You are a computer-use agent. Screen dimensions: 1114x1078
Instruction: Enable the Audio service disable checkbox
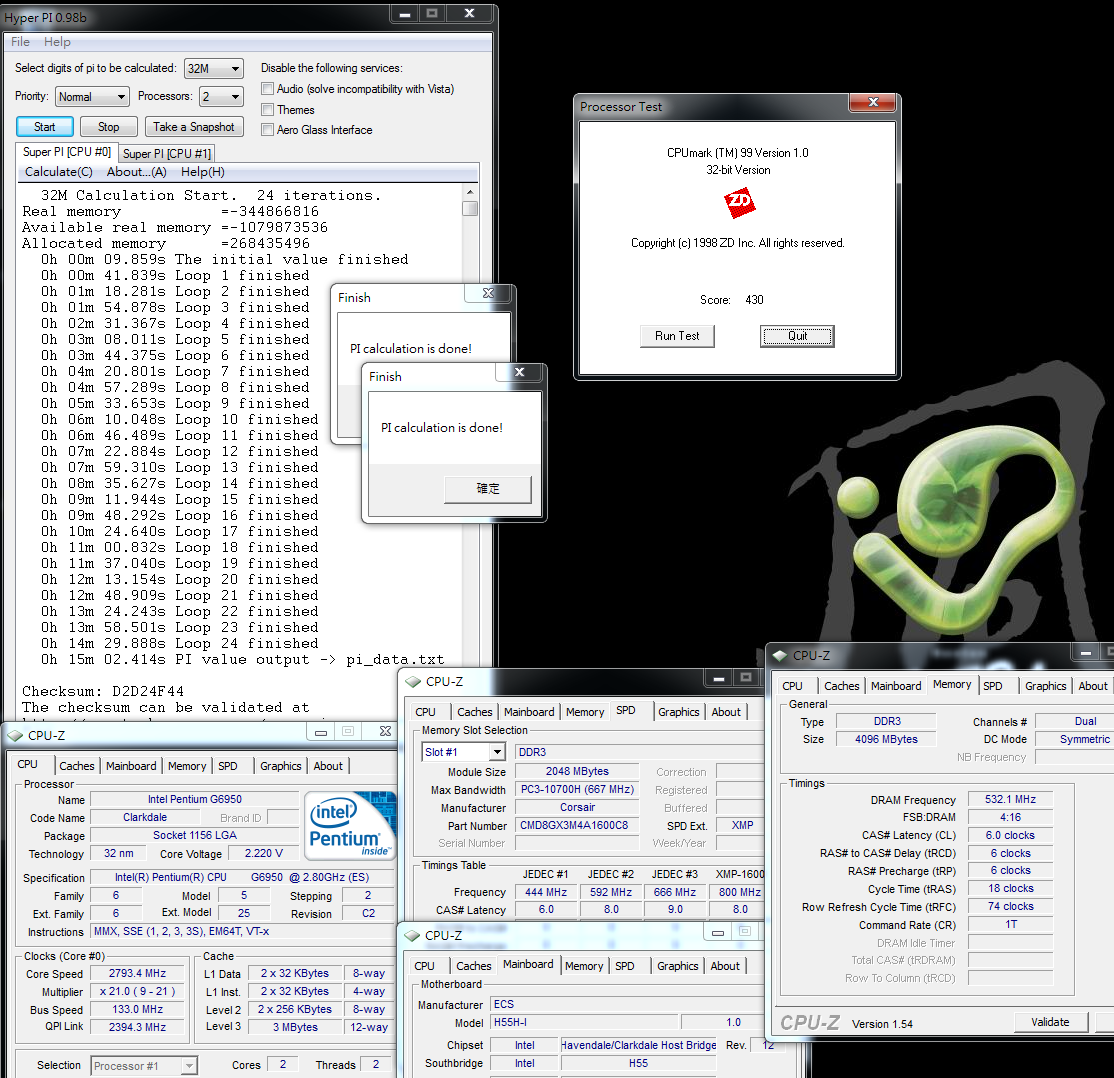coord(267,89)
